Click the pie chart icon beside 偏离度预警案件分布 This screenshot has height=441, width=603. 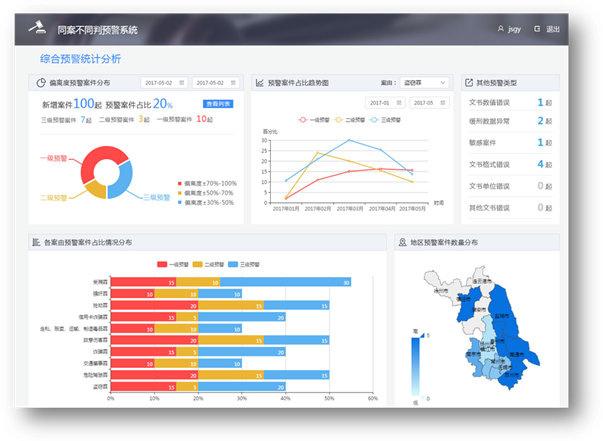point(41,82)
